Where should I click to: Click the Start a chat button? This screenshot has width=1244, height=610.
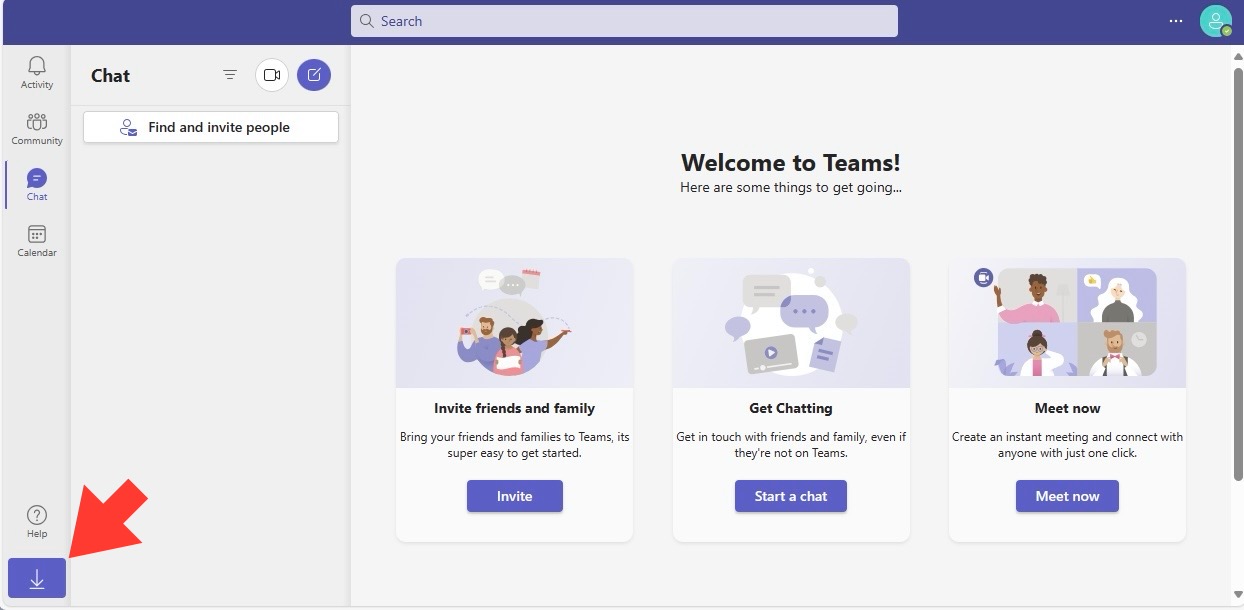point(791,496)
